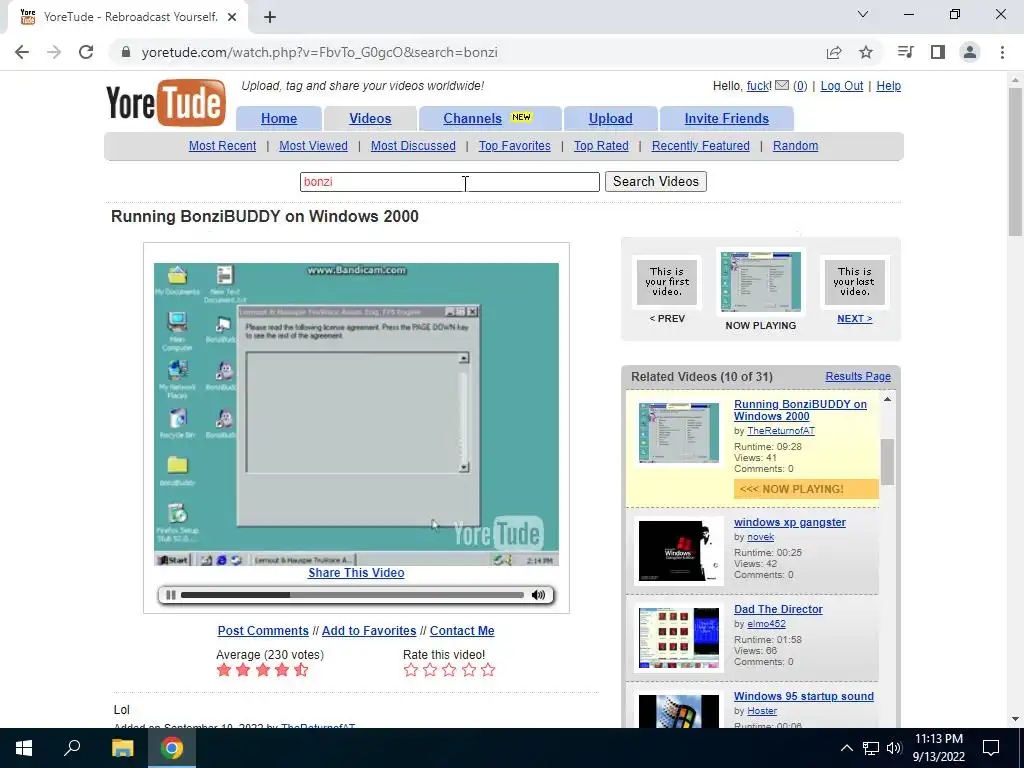
Task: Rate the video three stars
Action: (449, 670)
